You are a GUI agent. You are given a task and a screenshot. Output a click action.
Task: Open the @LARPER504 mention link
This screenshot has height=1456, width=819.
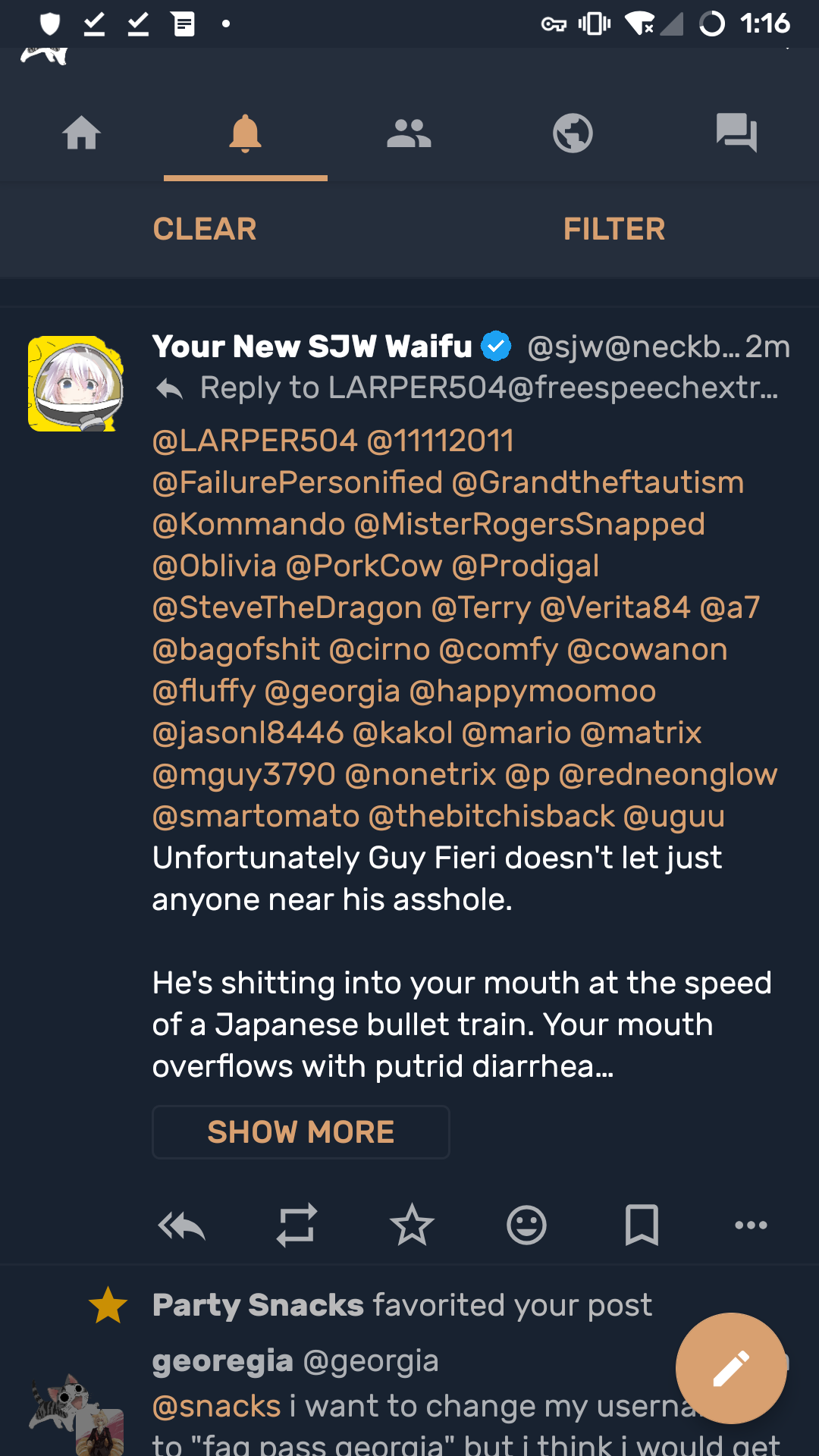255,441
